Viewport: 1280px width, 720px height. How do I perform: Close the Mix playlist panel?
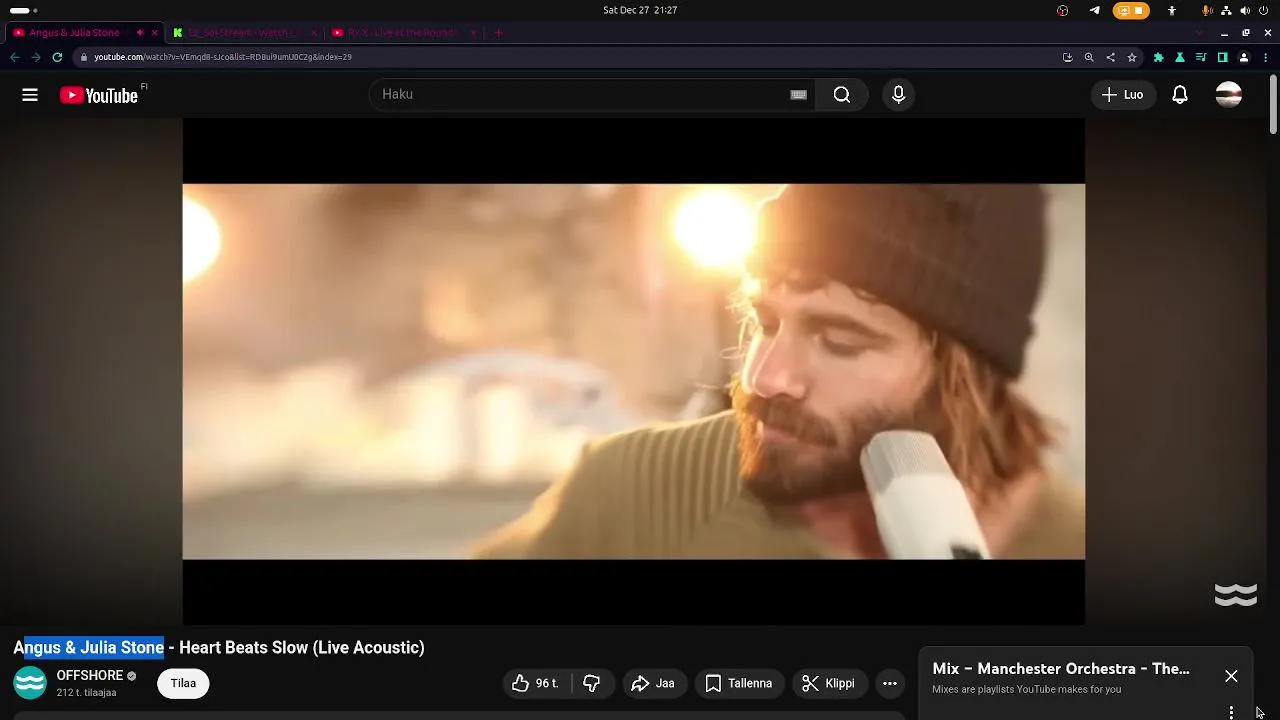coord(1231,676)
